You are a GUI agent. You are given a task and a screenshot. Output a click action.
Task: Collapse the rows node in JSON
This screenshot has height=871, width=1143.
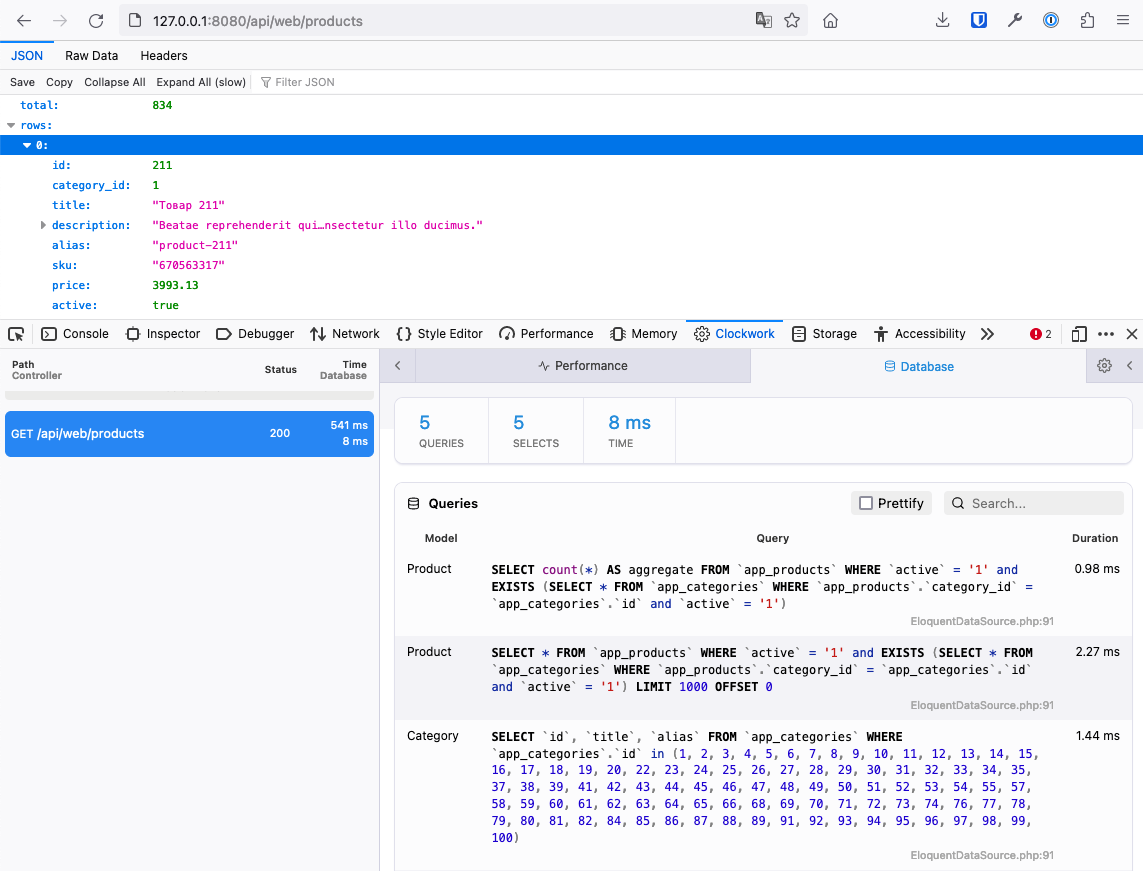[x=11, y=125]
